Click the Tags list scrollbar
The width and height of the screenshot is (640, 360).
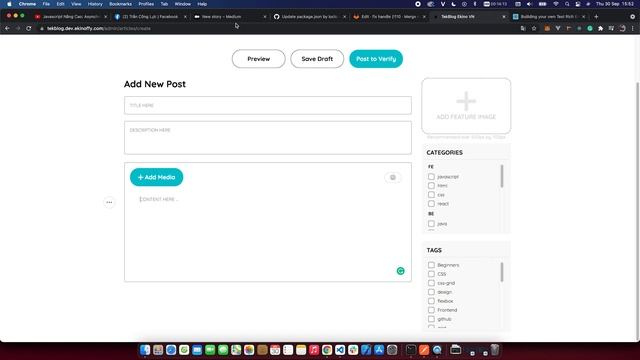(x=502, y=272)
